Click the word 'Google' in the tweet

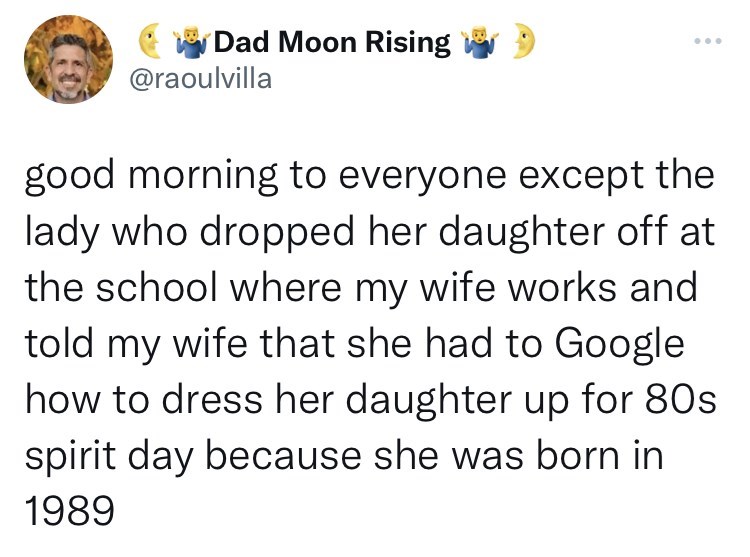pos(620,344)
